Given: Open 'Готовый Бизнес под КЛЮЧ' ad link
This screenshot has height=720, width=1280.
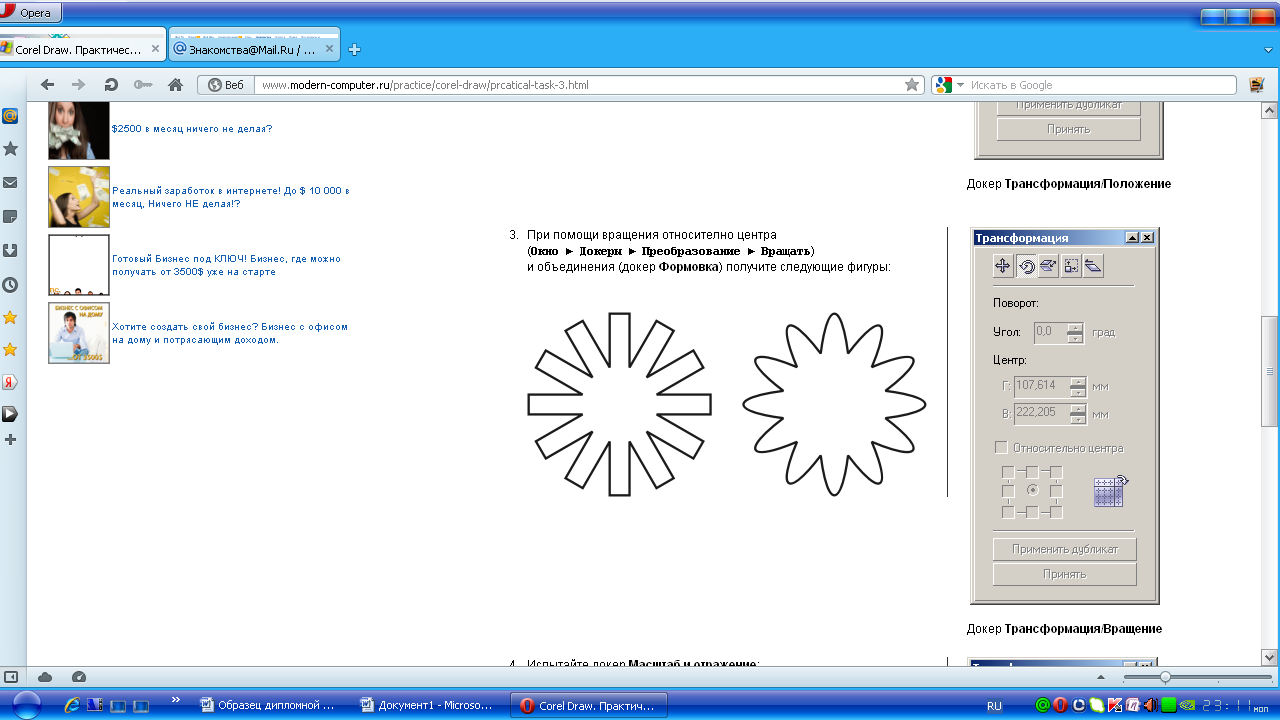Looking at the screenshot, I should [x=230, y=265].
